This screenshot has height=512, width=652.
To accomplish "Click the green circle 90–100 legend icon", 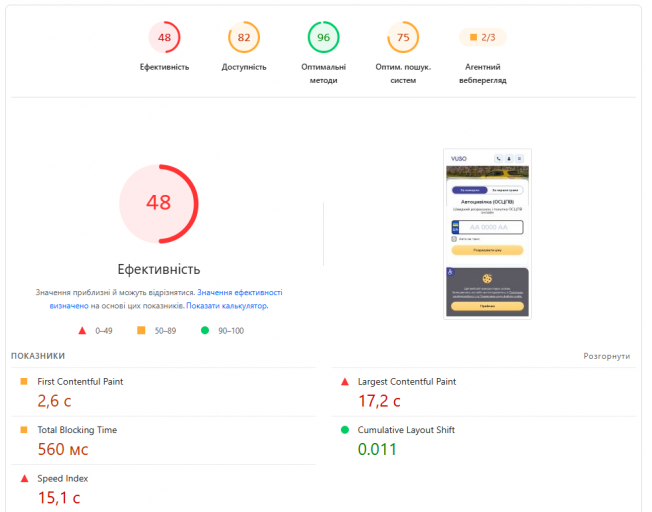I will click(205, 330).
